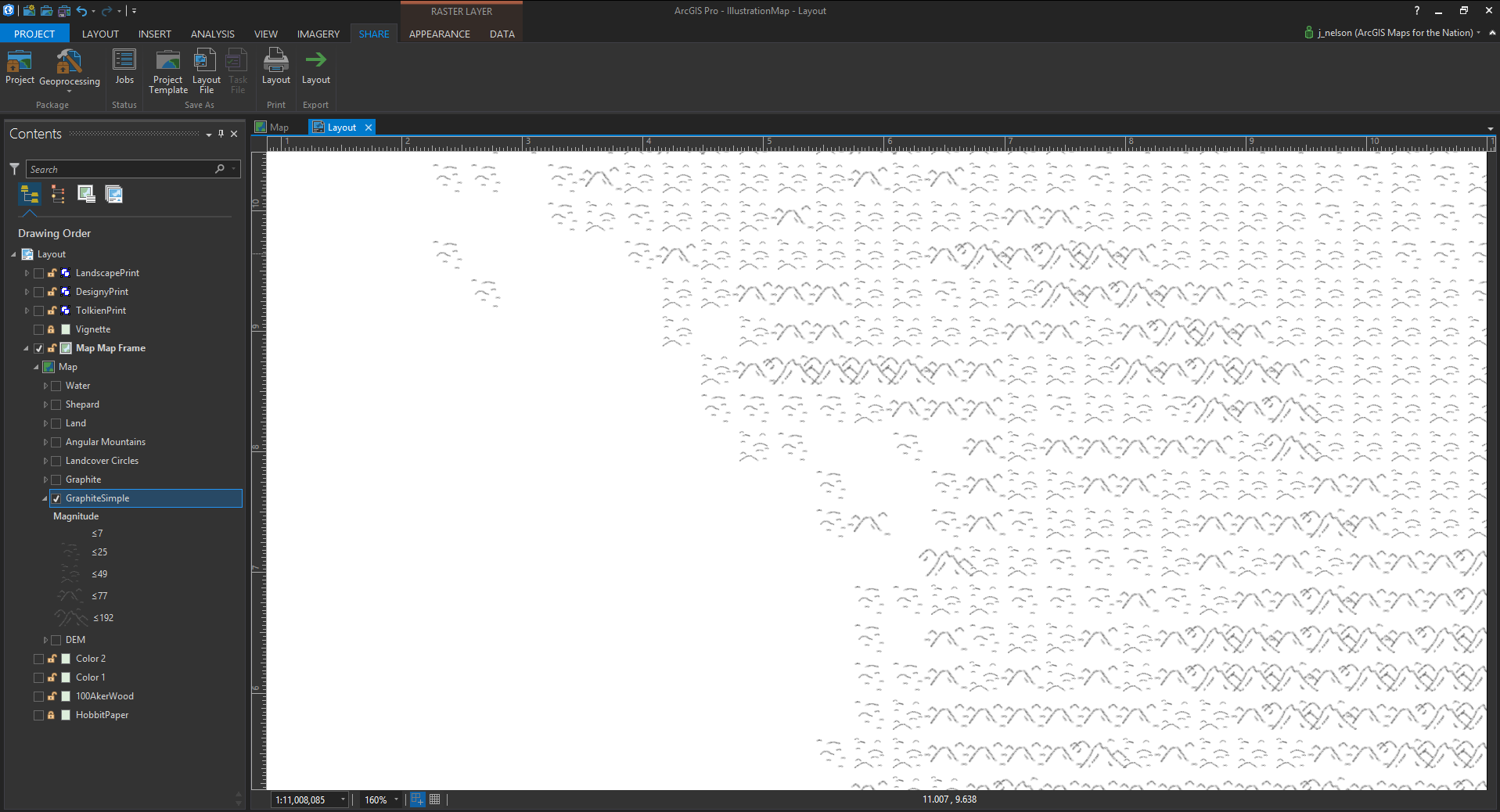1500x812 pixels.
Task: Enable the DEM layer checkbox
Action: [56, 640]
